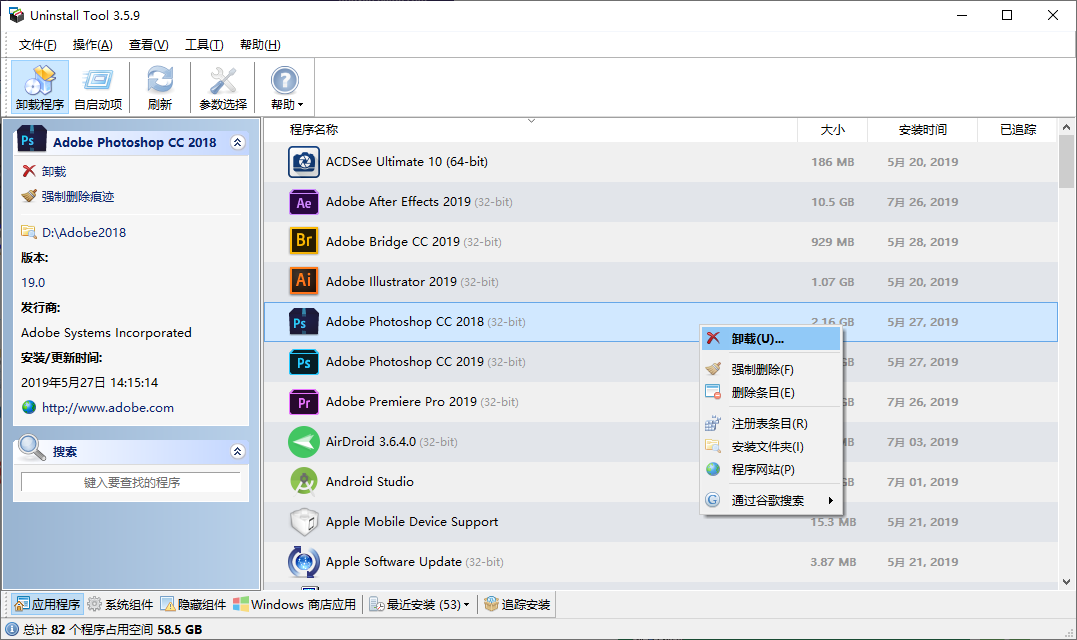Open the 文件(F) menu

[37, 45]
